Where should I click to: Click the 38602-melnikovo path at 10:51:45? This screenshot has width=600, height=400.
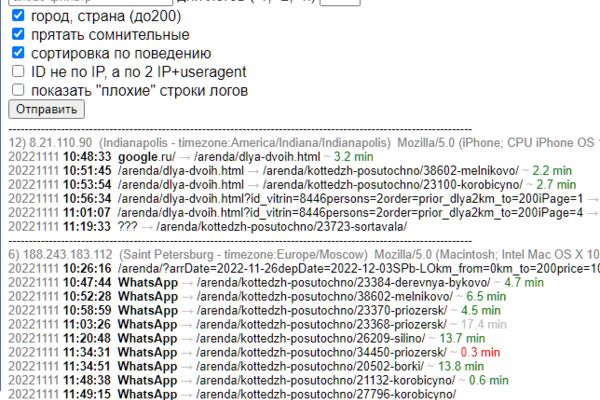[391, 171]
